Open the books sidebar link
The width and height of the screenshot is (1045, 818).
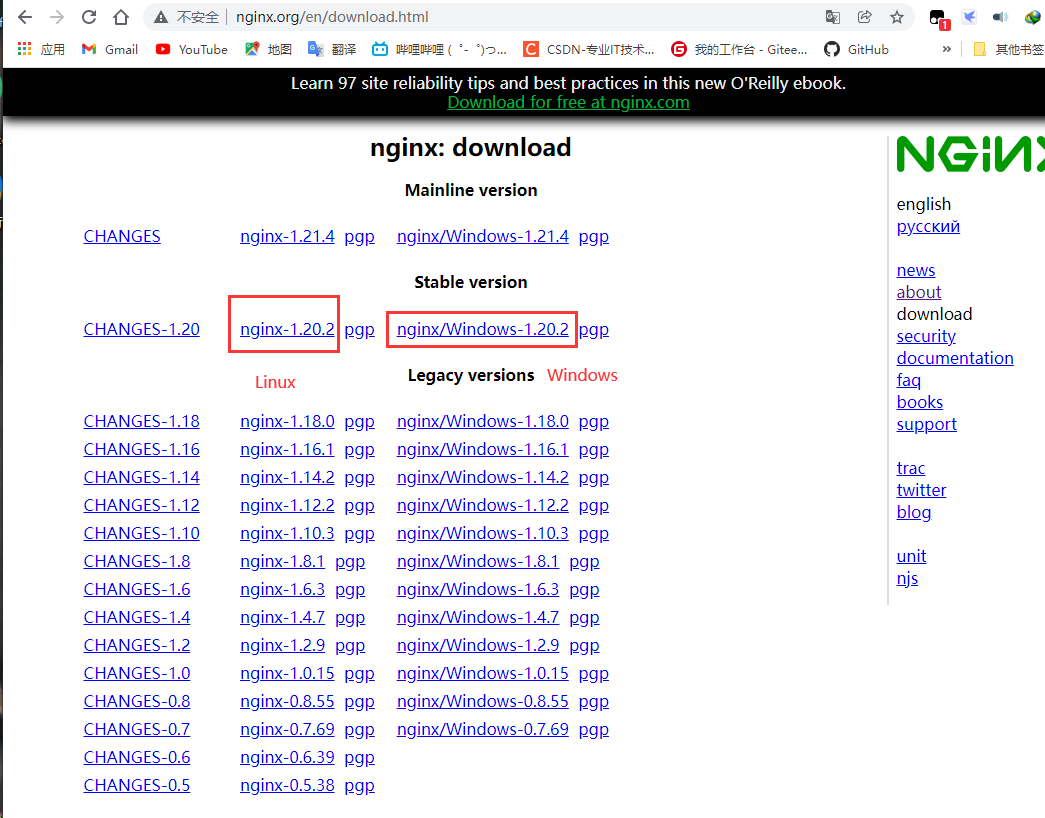click(x=920, y=403)
